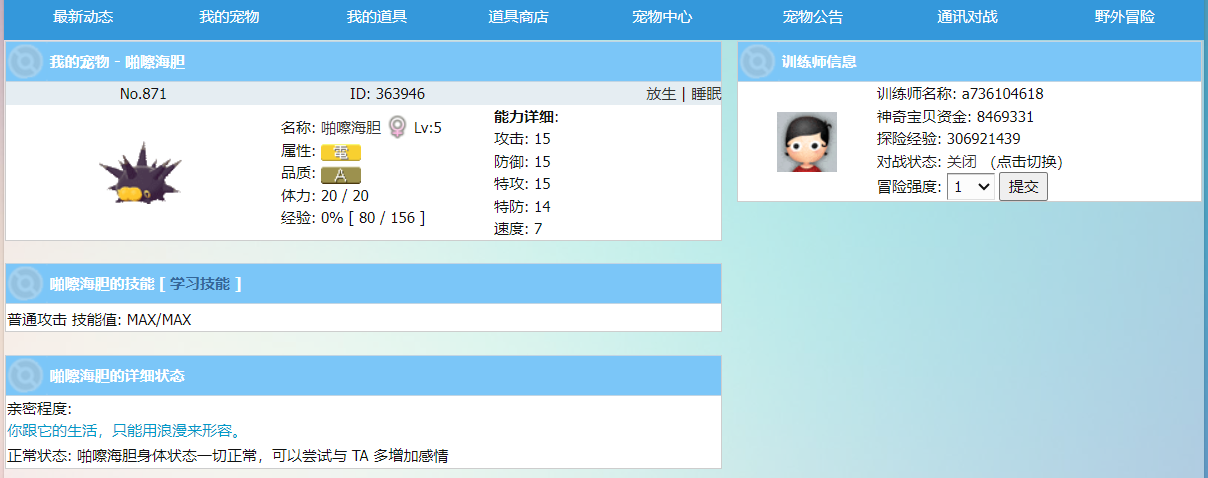Screen dimensions: 1208x478
Task: Click the 睡眠 link for the pet
Action: (706, 94)
